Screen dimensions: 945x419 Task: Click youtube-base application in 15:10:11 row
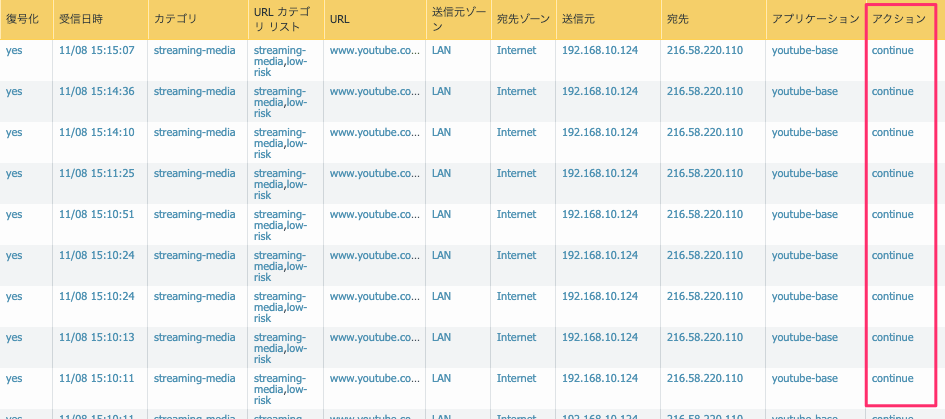(805, 379)
